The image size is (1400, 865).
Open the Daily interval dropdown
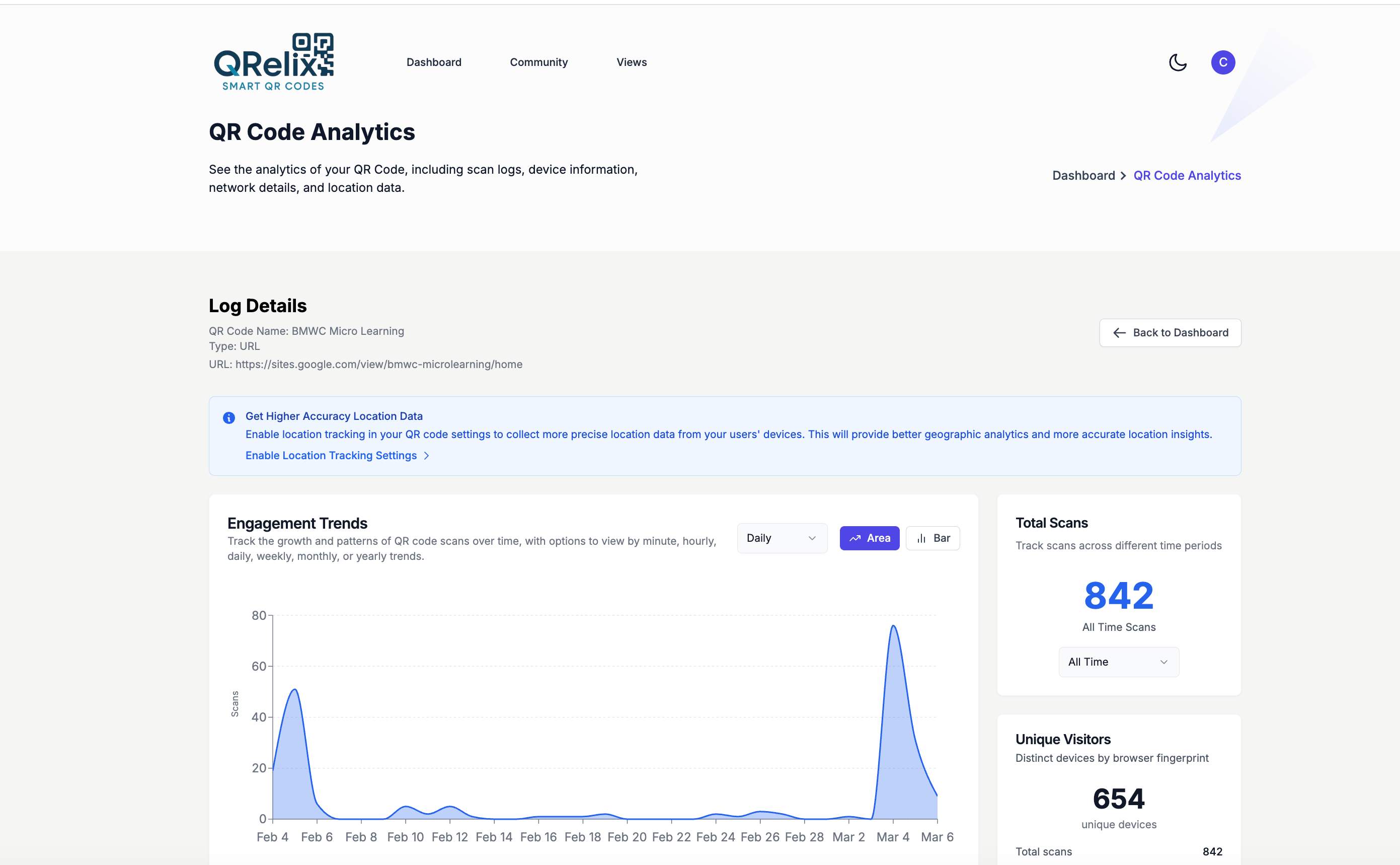coord(782,538)
